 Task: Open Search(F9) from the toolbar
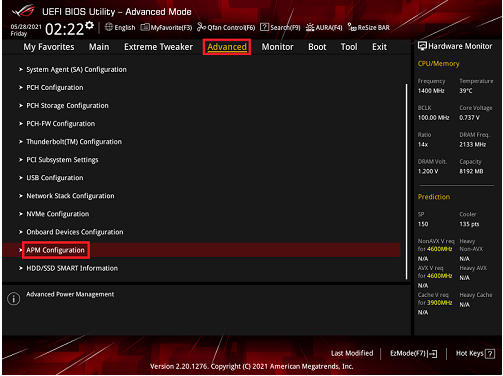[x=280, y=27]
